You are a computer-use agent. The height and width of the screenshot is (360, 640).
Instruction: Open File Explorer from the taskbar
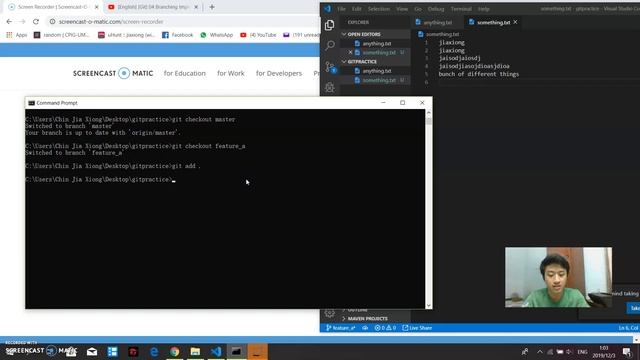195,351
